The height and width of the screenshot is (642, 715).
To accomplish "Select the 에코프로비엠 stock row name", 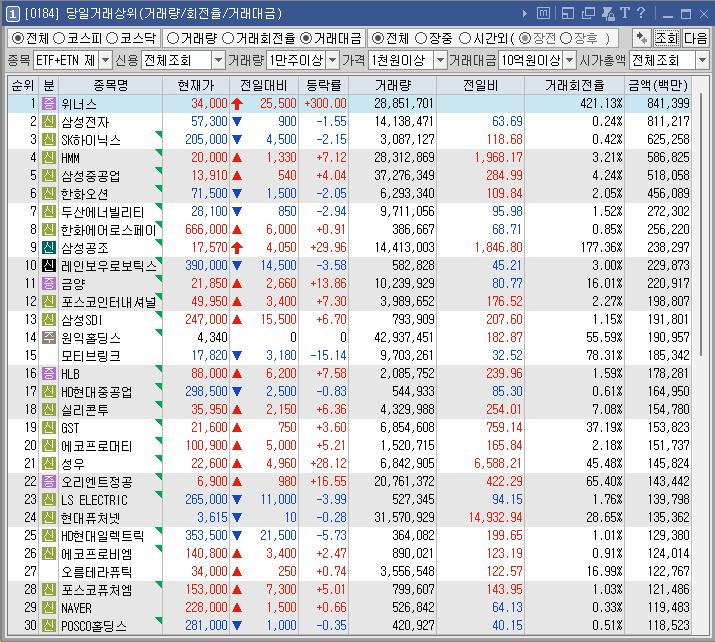I will (x=97, y=554).
